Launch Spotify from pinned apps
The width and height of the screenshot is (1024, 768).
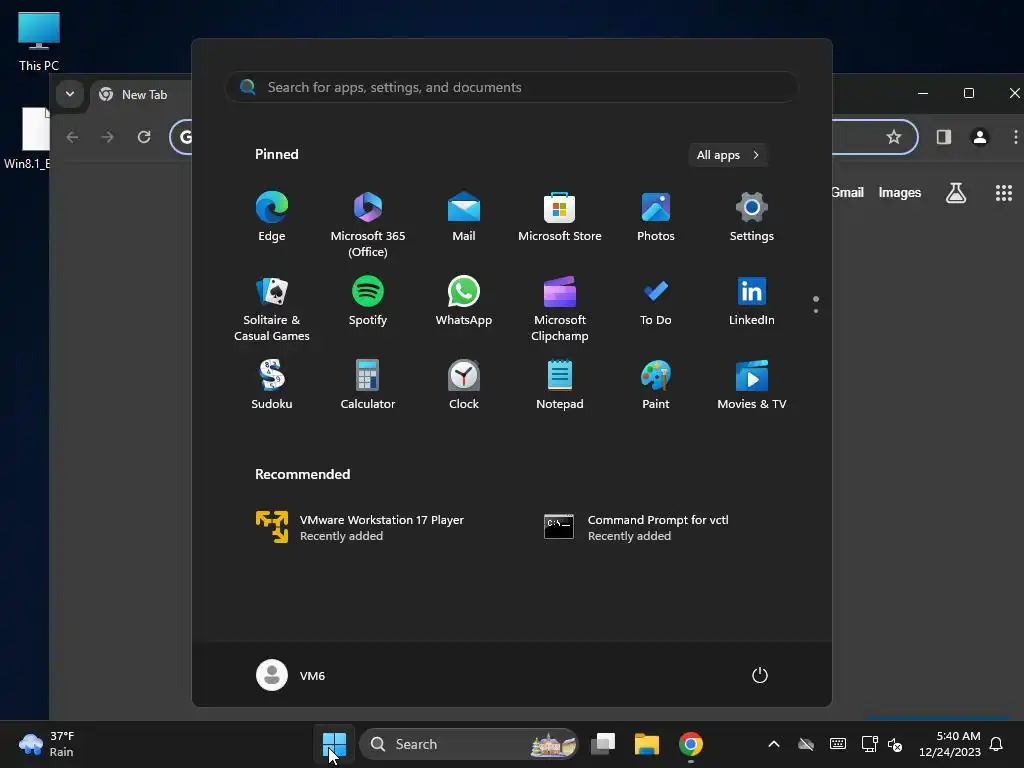click(x=368, y=301)
